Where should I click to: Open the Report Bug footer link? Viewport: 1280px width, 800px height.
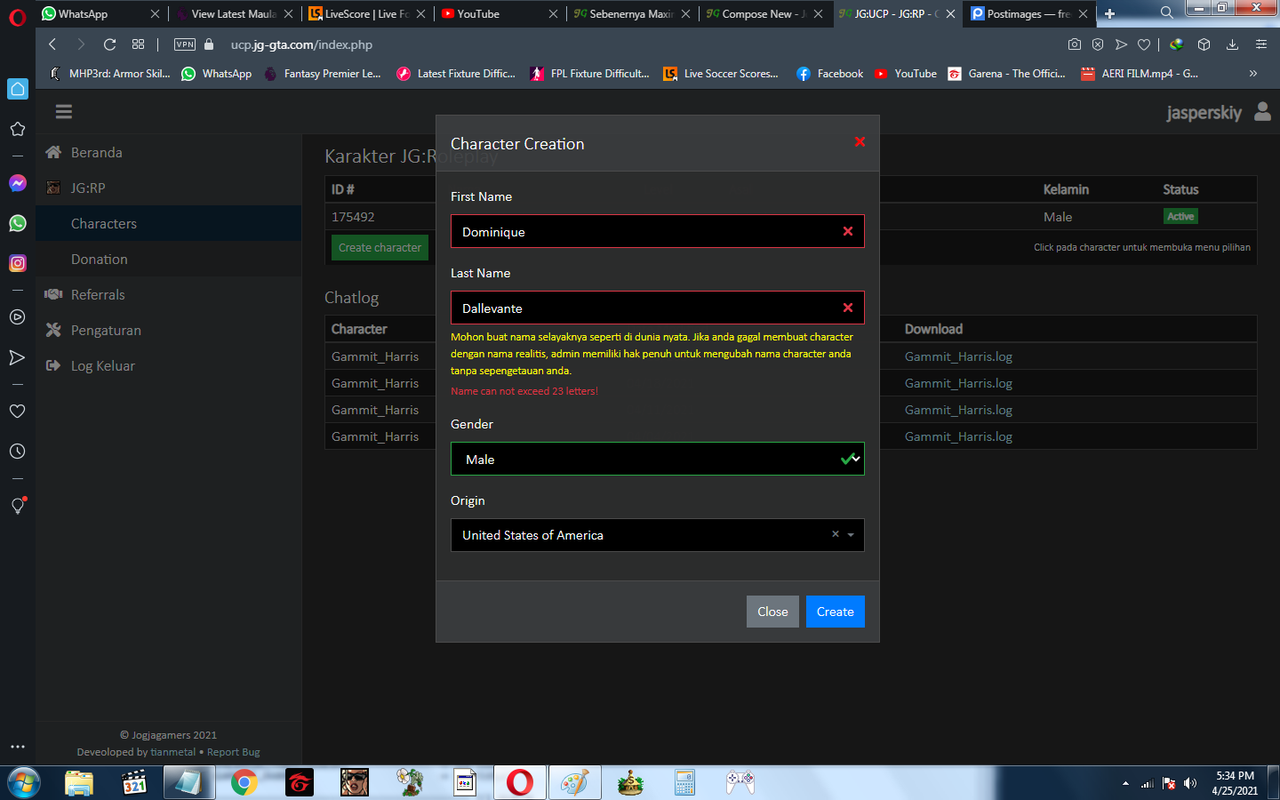click(233, 752)
